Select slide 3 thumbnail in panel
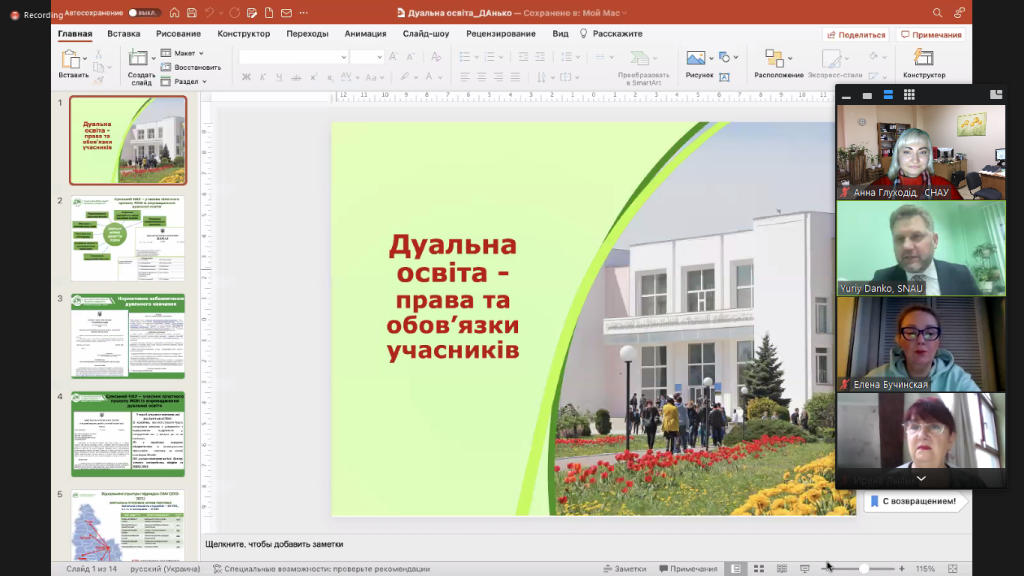 (128, 336)
